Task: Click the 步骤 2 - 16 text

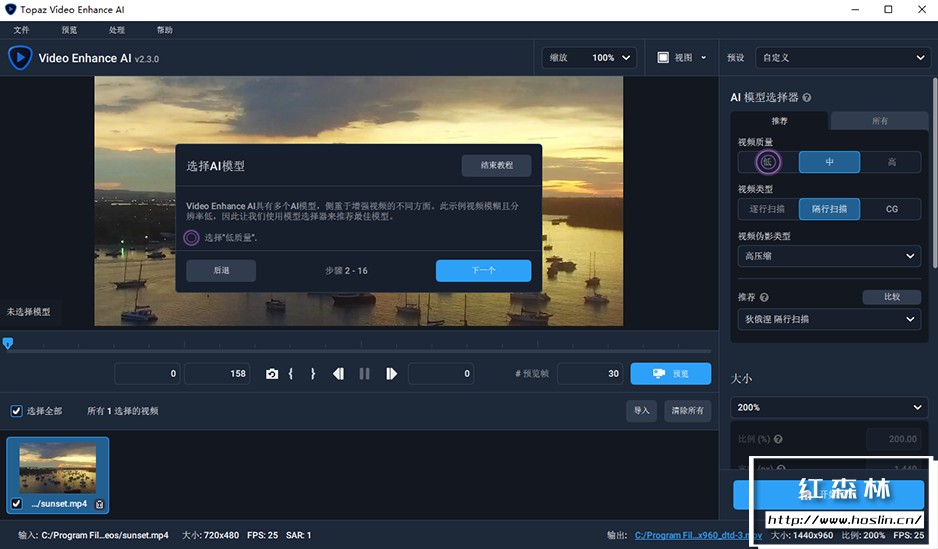Action: [346, 271]
